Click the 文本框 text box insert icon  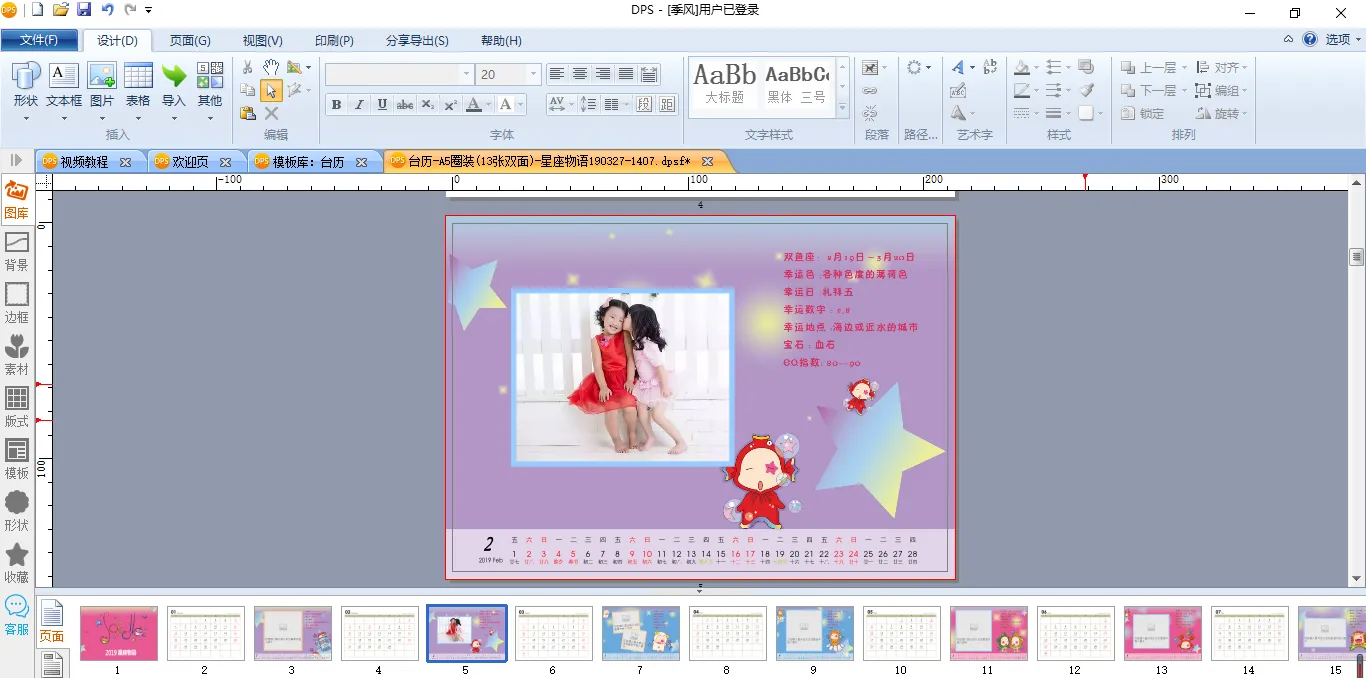[x=64, y=85]
